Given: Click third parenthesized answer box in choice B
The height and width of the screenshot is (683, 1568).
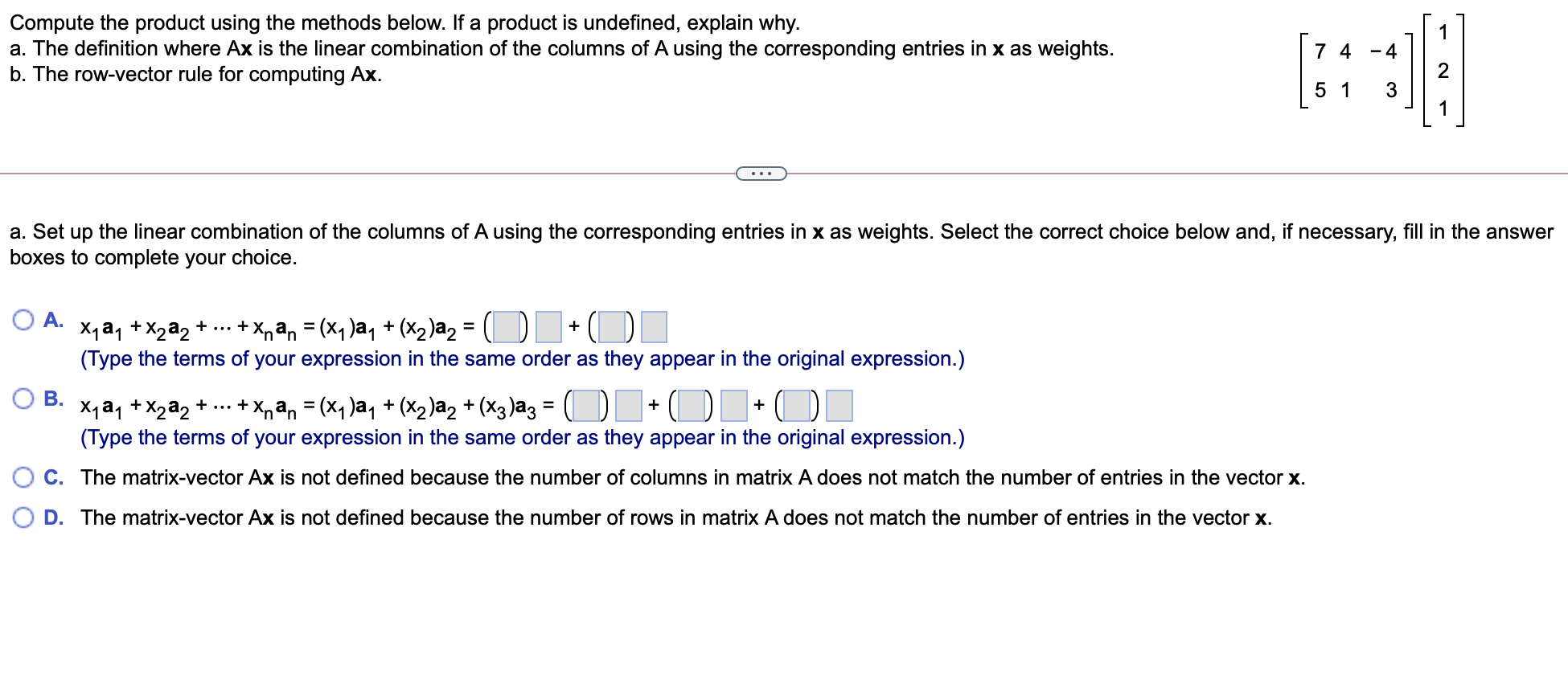Looking at the screenshot, I should pos(692,406).
